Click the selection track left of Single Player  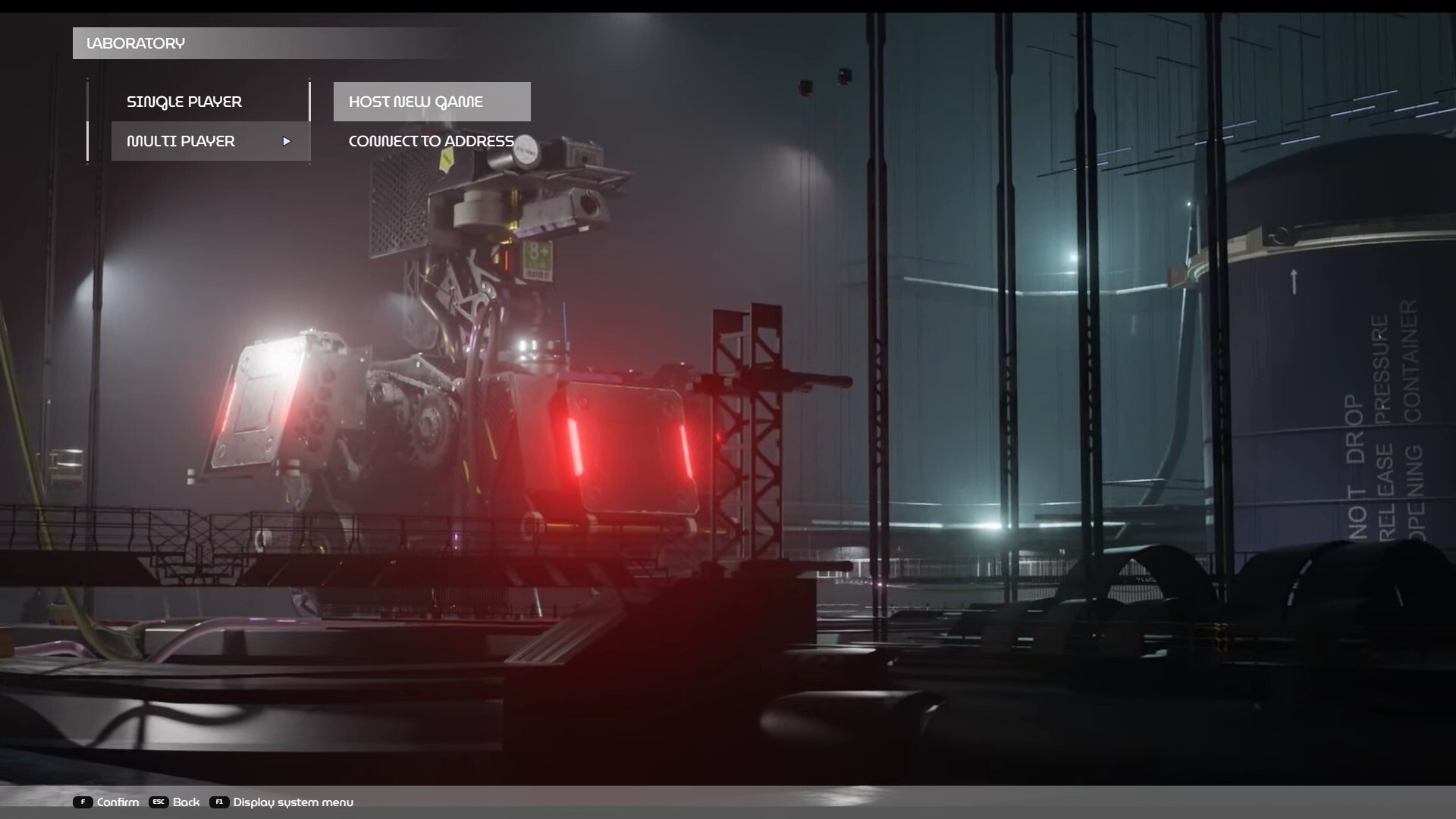(87, 101)
